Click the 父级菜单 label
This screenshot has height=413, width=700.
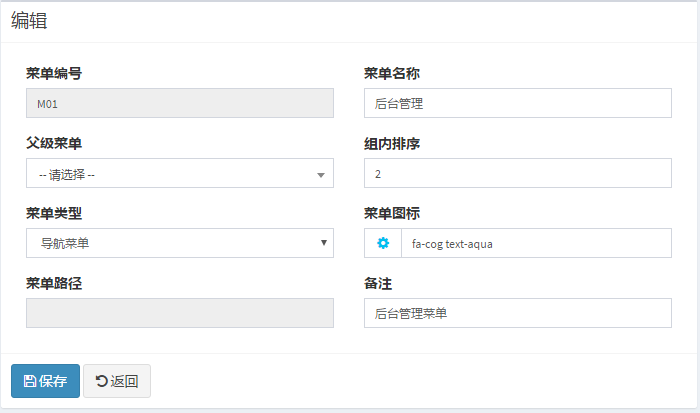(x=54, y=143)
